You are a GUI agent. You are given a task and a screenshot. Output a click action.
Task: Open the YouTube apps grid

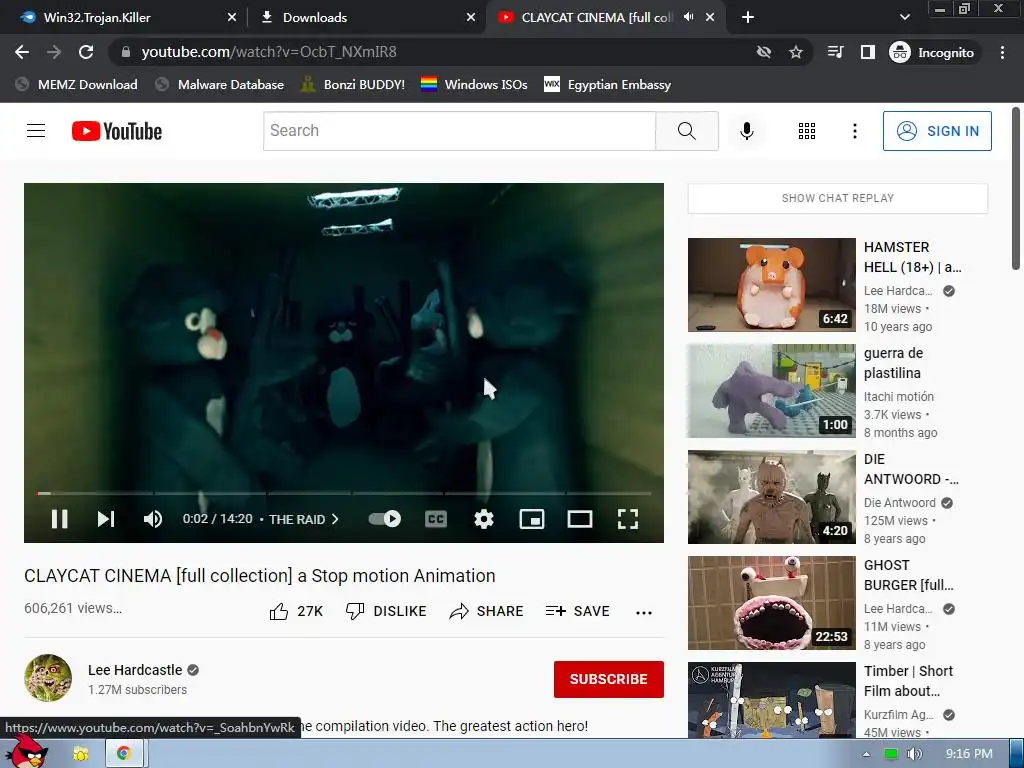click(x=807, y=131)
